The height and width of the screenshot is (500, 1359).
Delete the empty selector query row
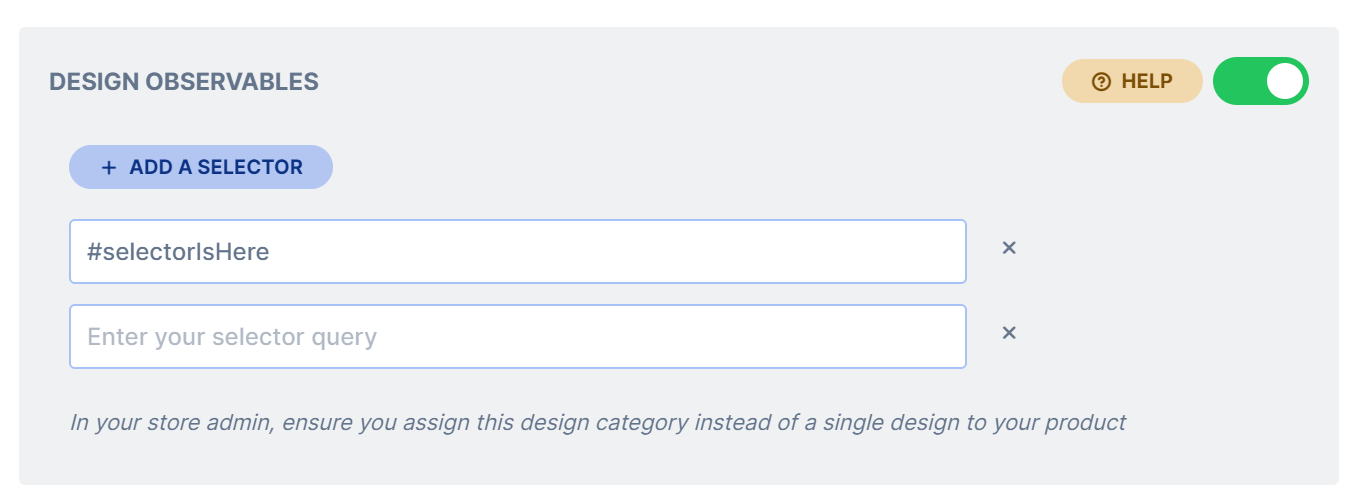click(x=1009, y=333)
